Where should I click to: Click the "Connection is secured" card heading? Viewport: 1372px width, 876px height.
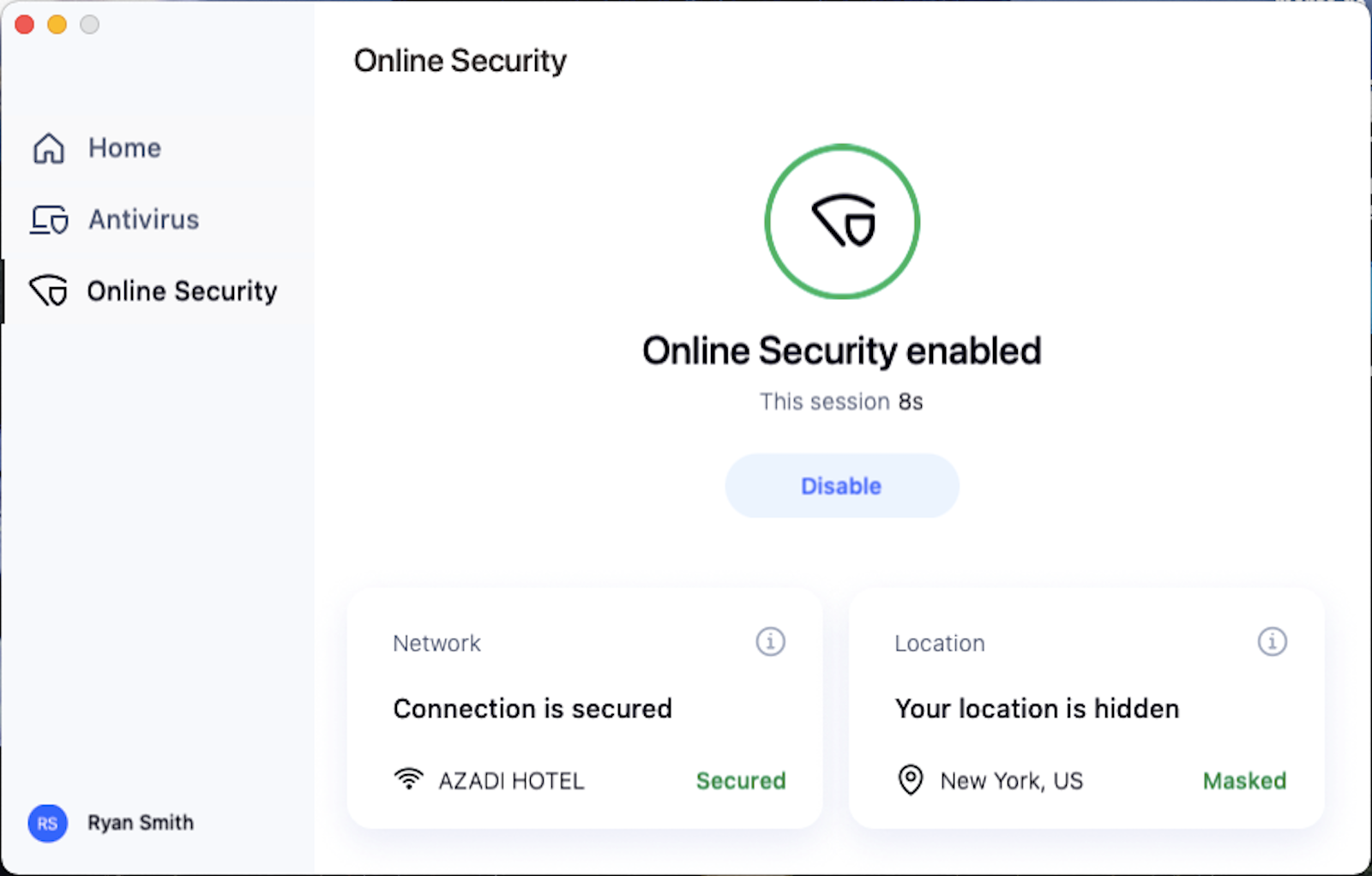click(x=533, y=709)
